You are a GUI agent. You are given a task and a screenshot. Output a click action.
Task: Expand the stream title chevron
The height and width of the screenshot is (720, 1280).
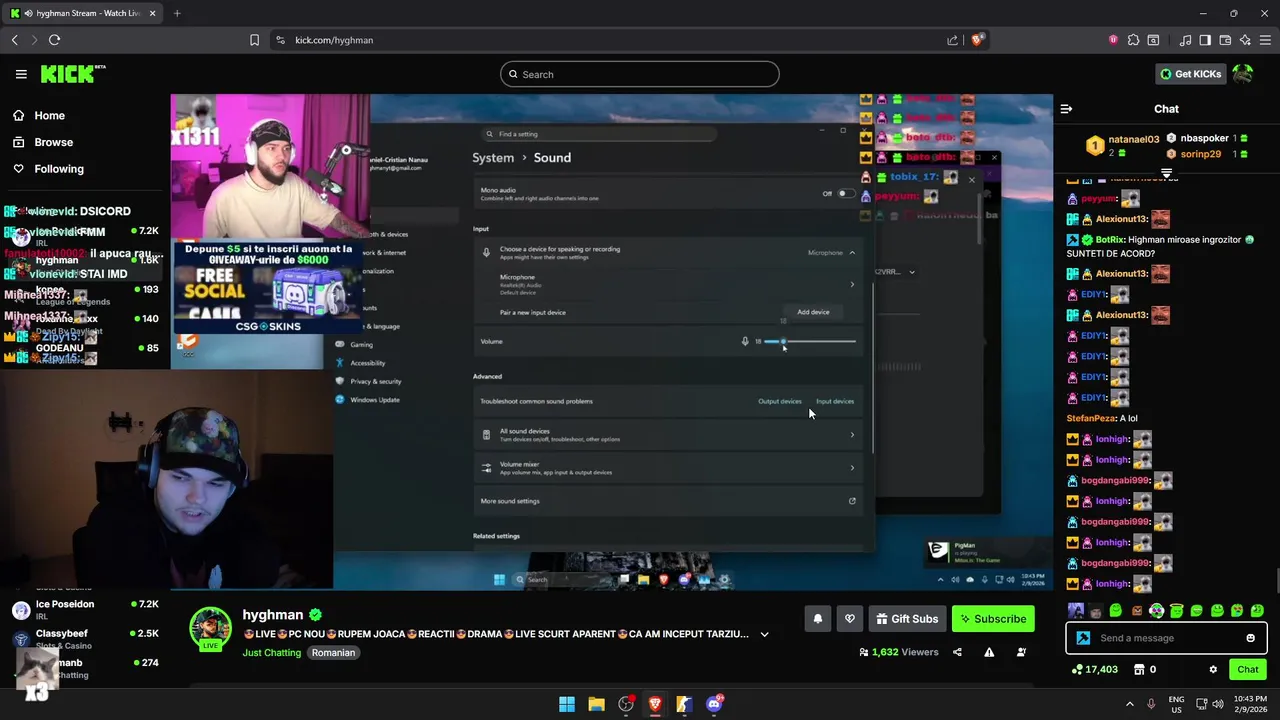764,634
